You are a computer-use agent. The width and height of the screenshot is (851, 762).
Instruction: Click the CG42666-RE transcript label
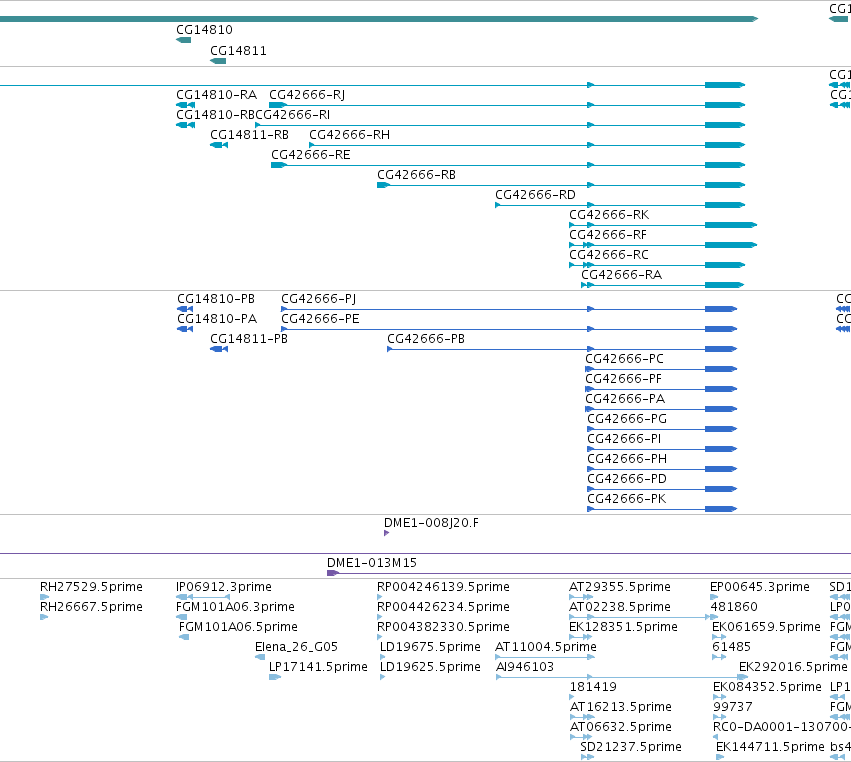[x=311, y=155]
